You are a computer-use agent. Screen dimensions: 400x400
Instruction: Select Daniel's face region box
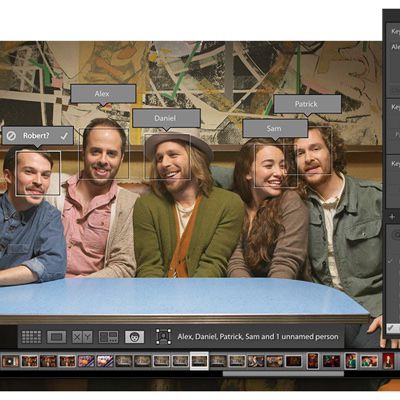(x=167, y=157)
